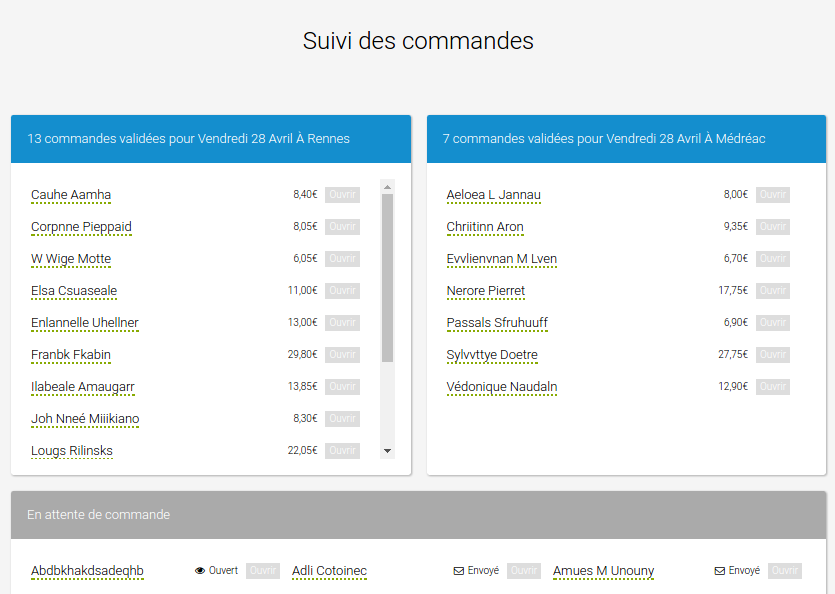Select the Elsa Csuaseale order link
This screenshot has height=594, width=835.
pos(75,291)
